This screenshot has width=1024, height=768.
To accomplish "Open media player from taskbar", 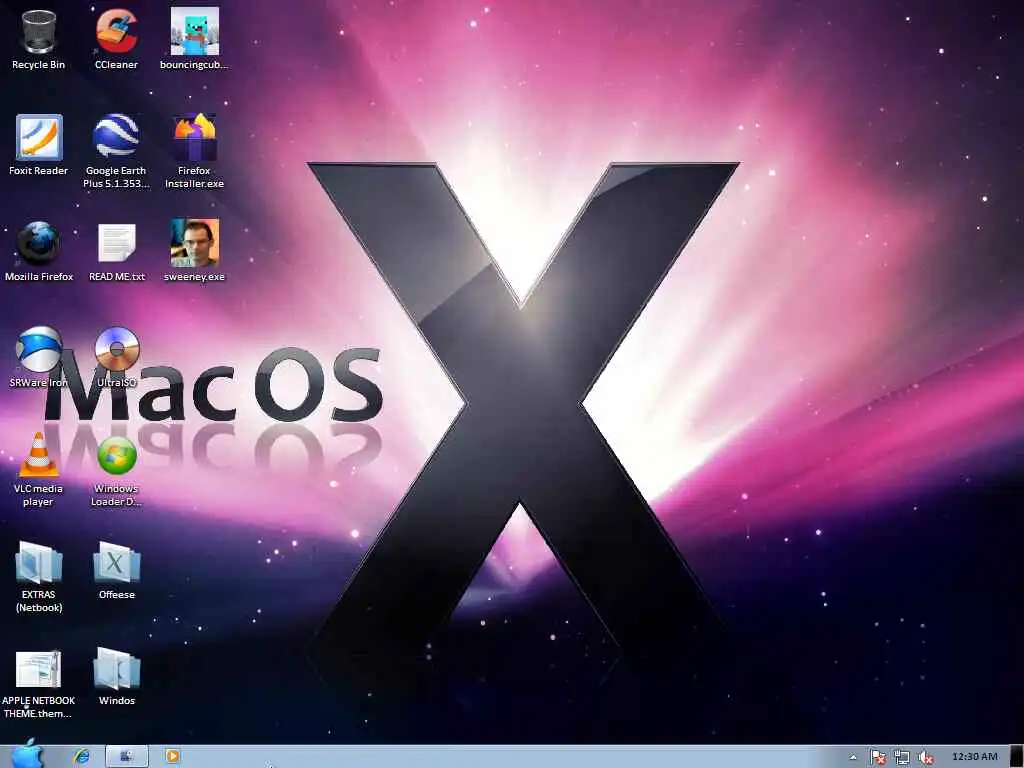I will 172,756.
